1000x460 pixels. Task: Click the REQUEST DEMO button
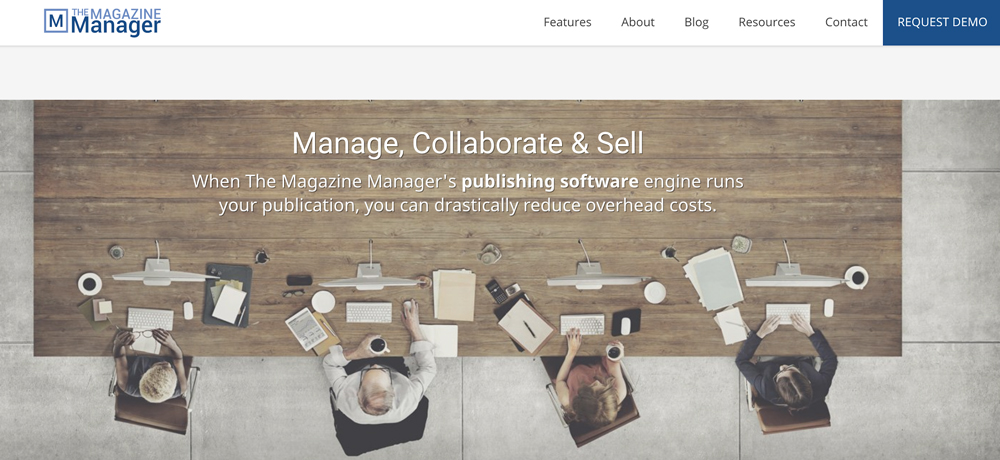(941, 22)
